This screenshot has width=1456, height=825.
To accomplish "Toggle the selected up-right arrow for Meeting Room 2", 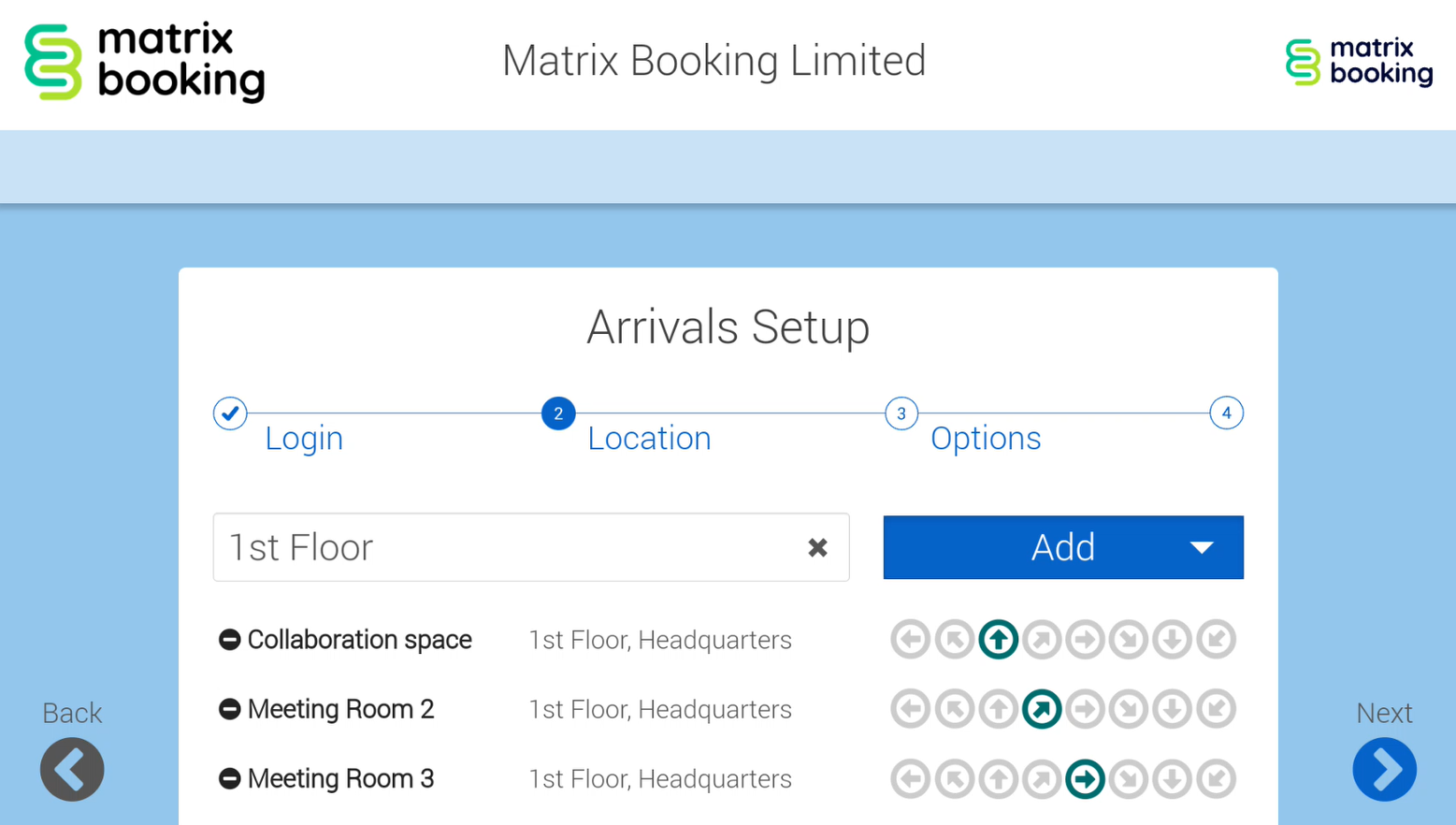I will tap(1042, 710).
